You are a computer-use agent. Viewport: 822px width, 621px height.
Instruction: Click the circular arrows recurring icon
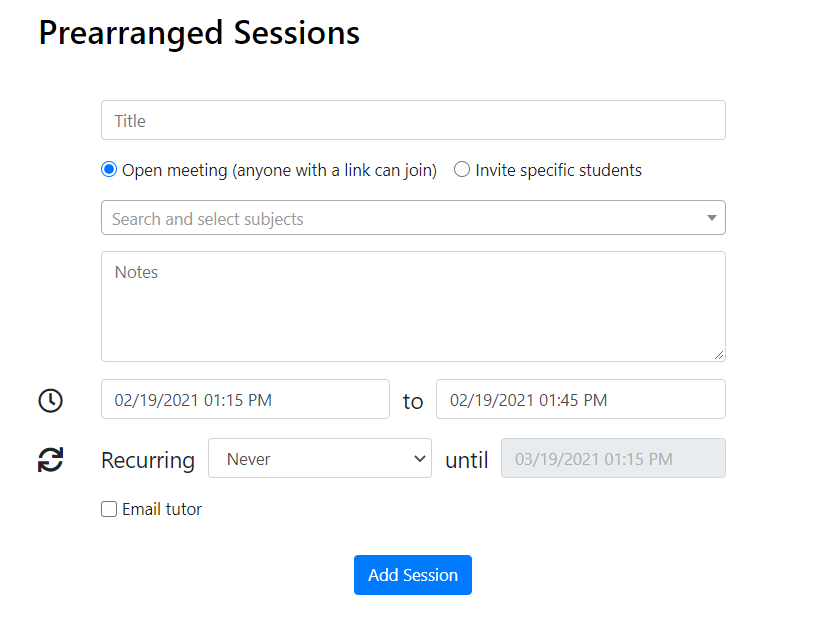(x=50, y=459)
